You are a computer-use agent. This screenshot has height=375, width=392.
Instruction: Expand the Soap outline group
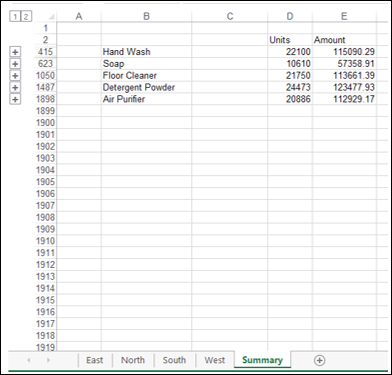tap(15, 64)
